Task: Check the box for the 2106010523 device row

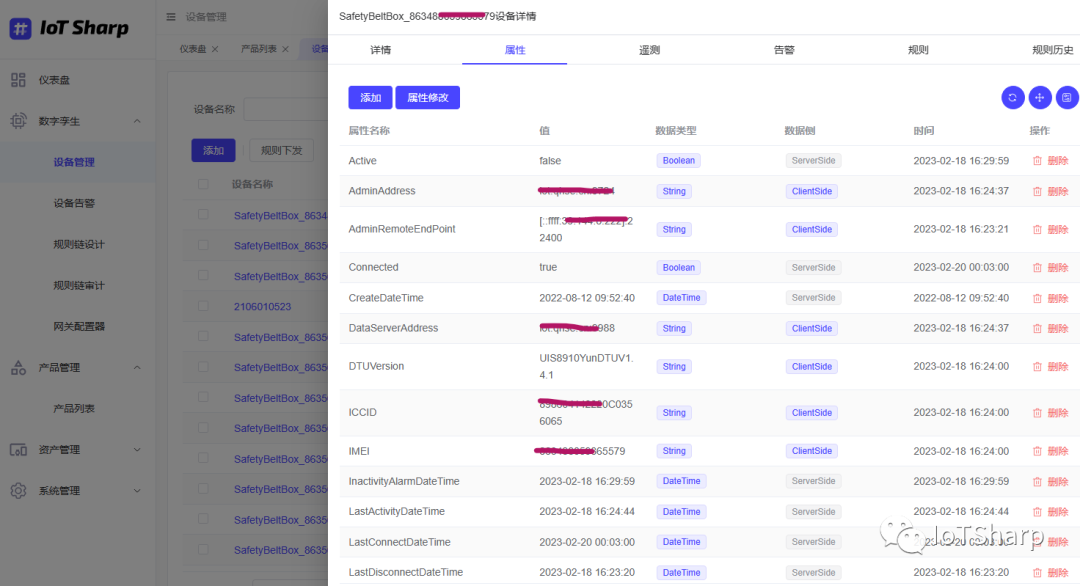Action: tap(204, 307)
